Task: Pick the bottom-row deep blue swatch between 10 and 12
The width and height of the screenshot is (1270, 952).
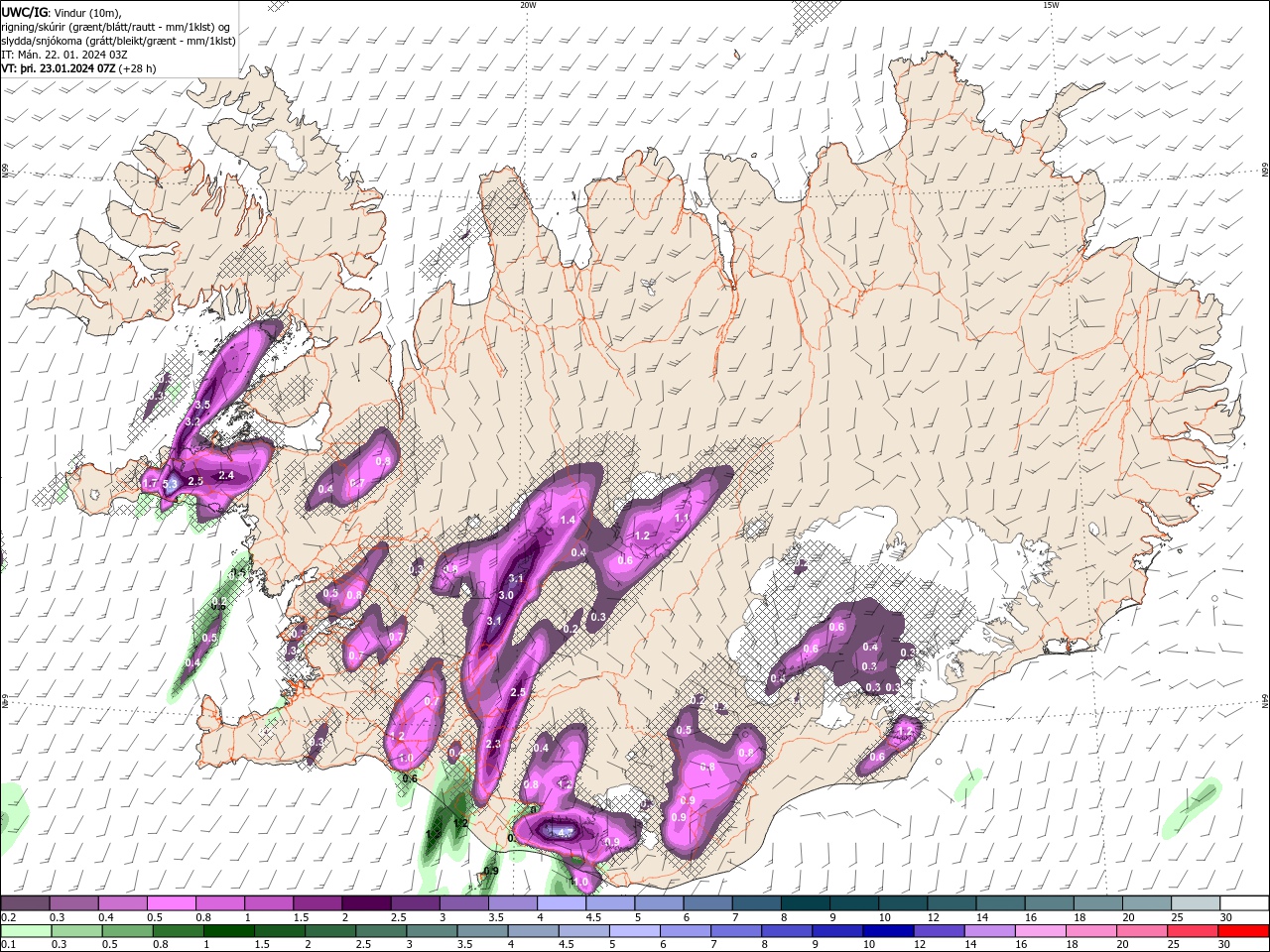Action: 888,931
